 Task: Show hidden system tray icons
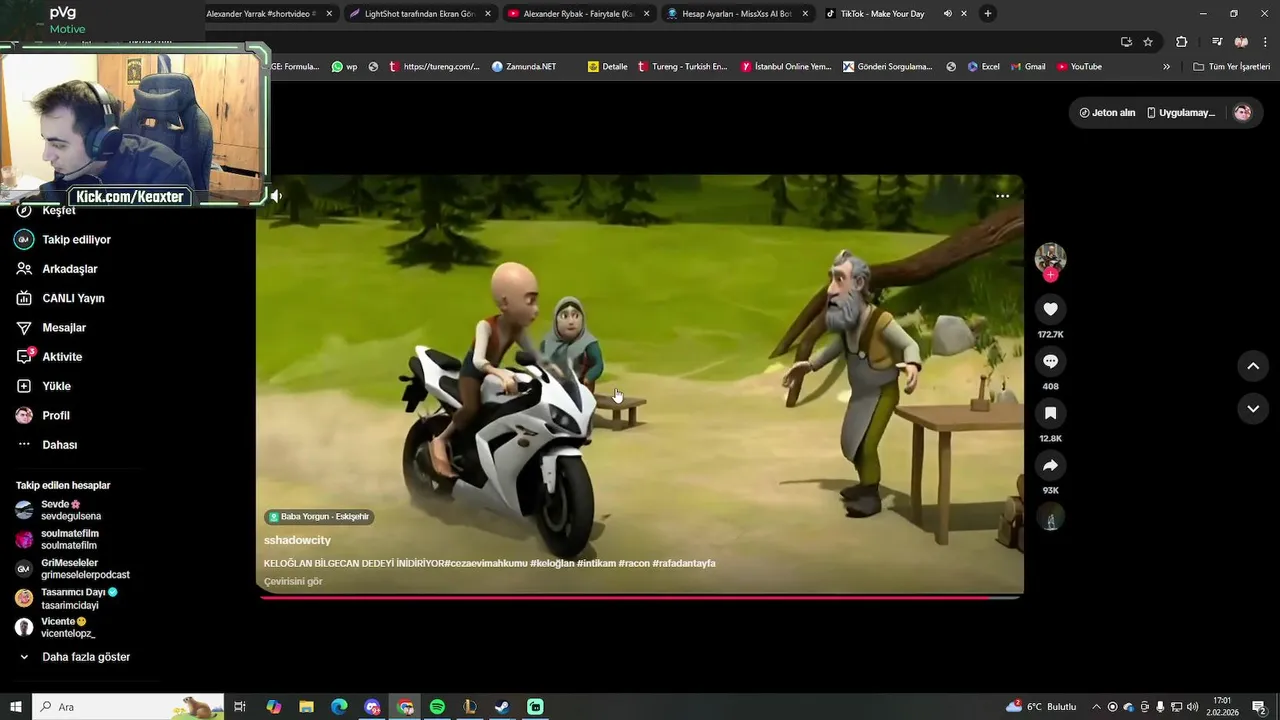point(1096,707)
